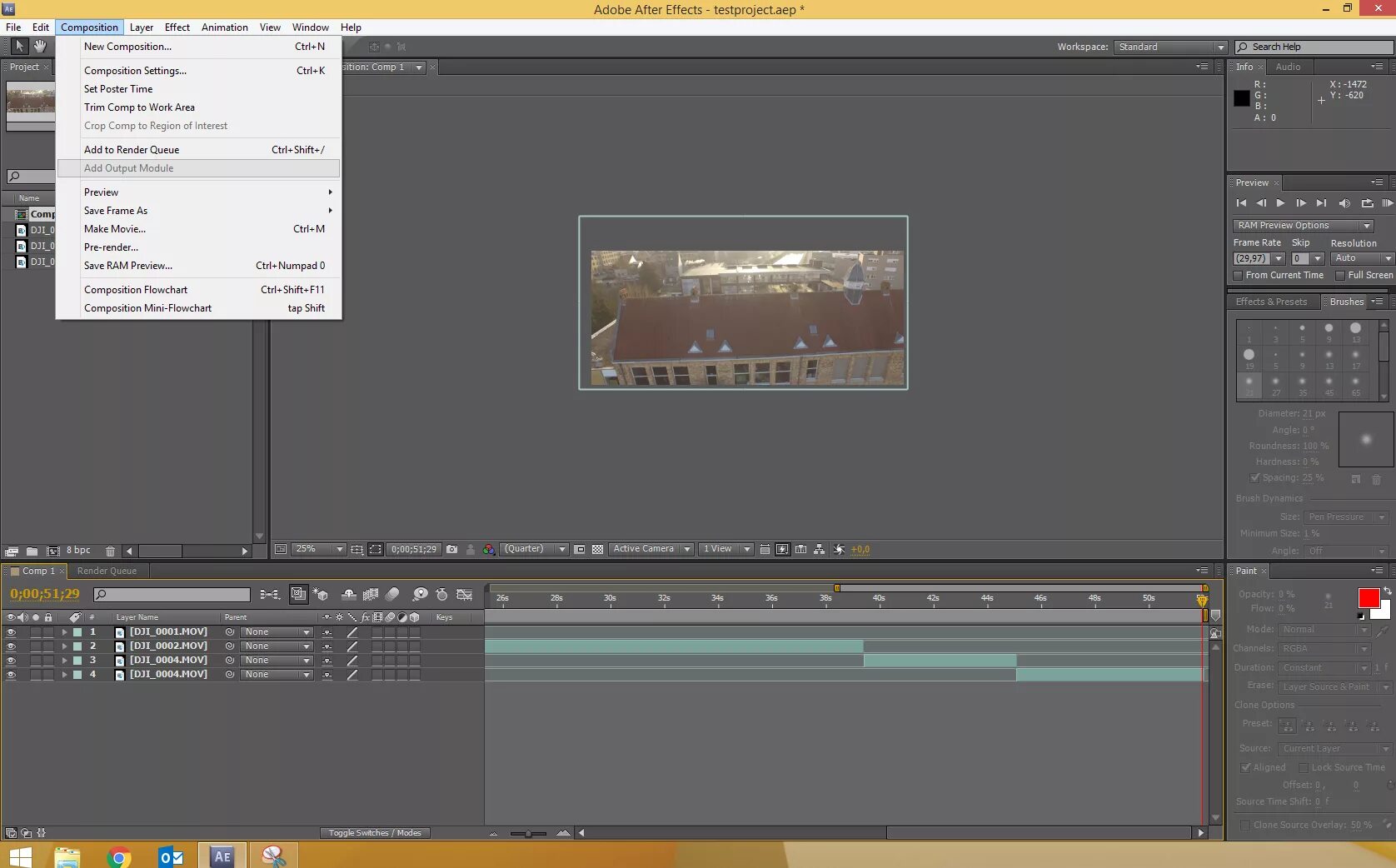Image resolution: width=1396 pixels, height=868 pixels.
Task: Click the current timecode 0;00;51;29 in the timeline
Action: [45, 594]
